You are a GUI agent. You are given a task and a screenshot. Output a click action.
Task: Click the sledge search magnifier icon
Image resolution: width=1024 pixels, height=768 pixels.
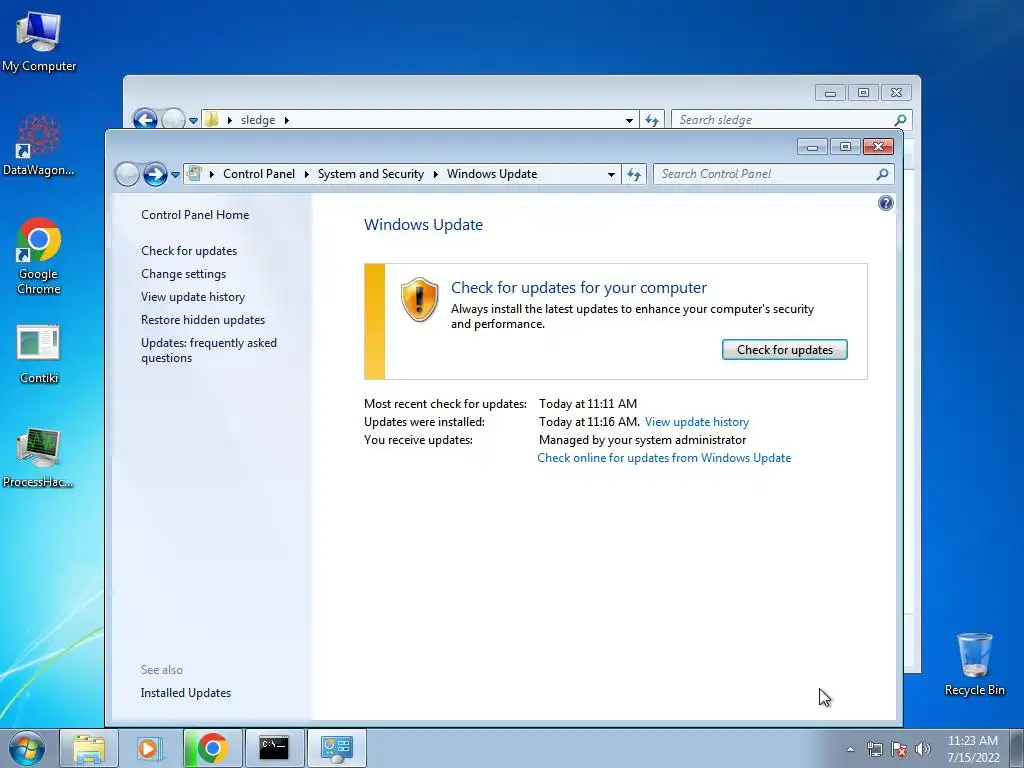click(x=900, y=120)
